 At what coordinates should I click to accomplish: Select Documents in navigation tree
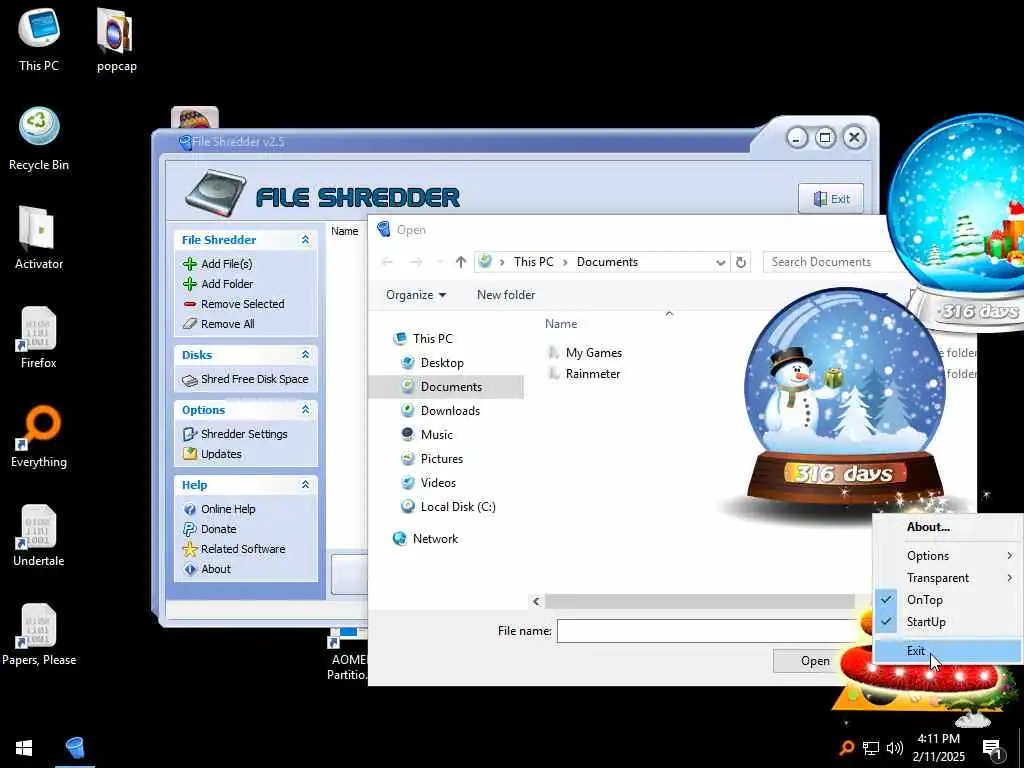446,387
